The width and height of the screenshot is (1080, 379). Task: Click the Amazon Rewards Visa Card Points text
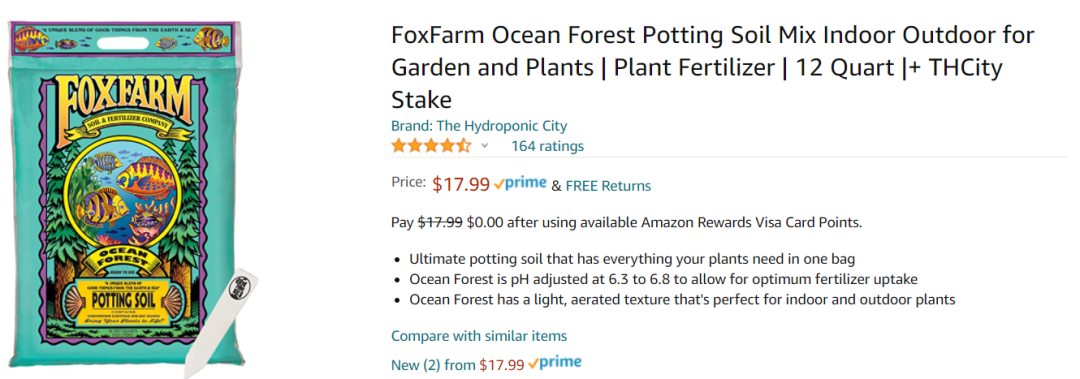click(750, 223)
